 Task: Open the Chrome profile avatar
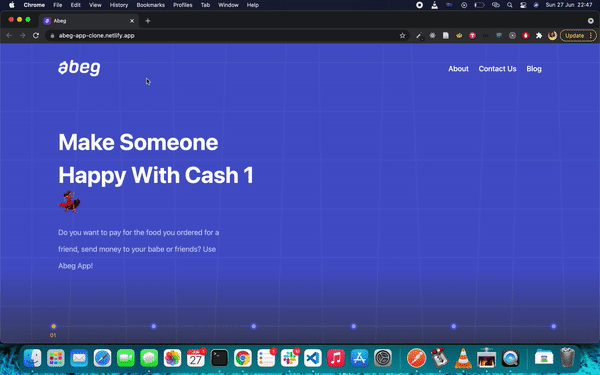[x=552, y=36]
